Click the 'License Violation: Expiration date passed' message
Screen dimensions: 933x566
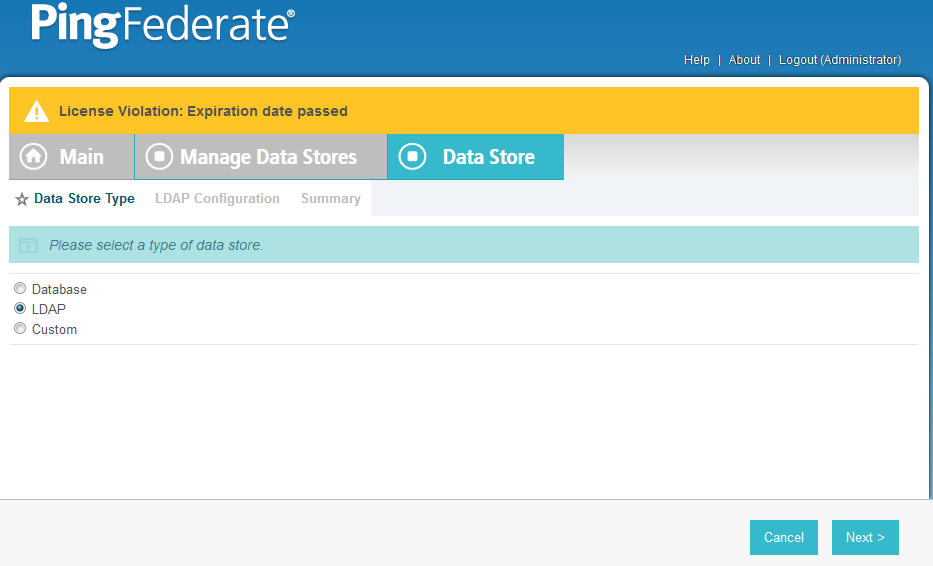click(203, 111)
